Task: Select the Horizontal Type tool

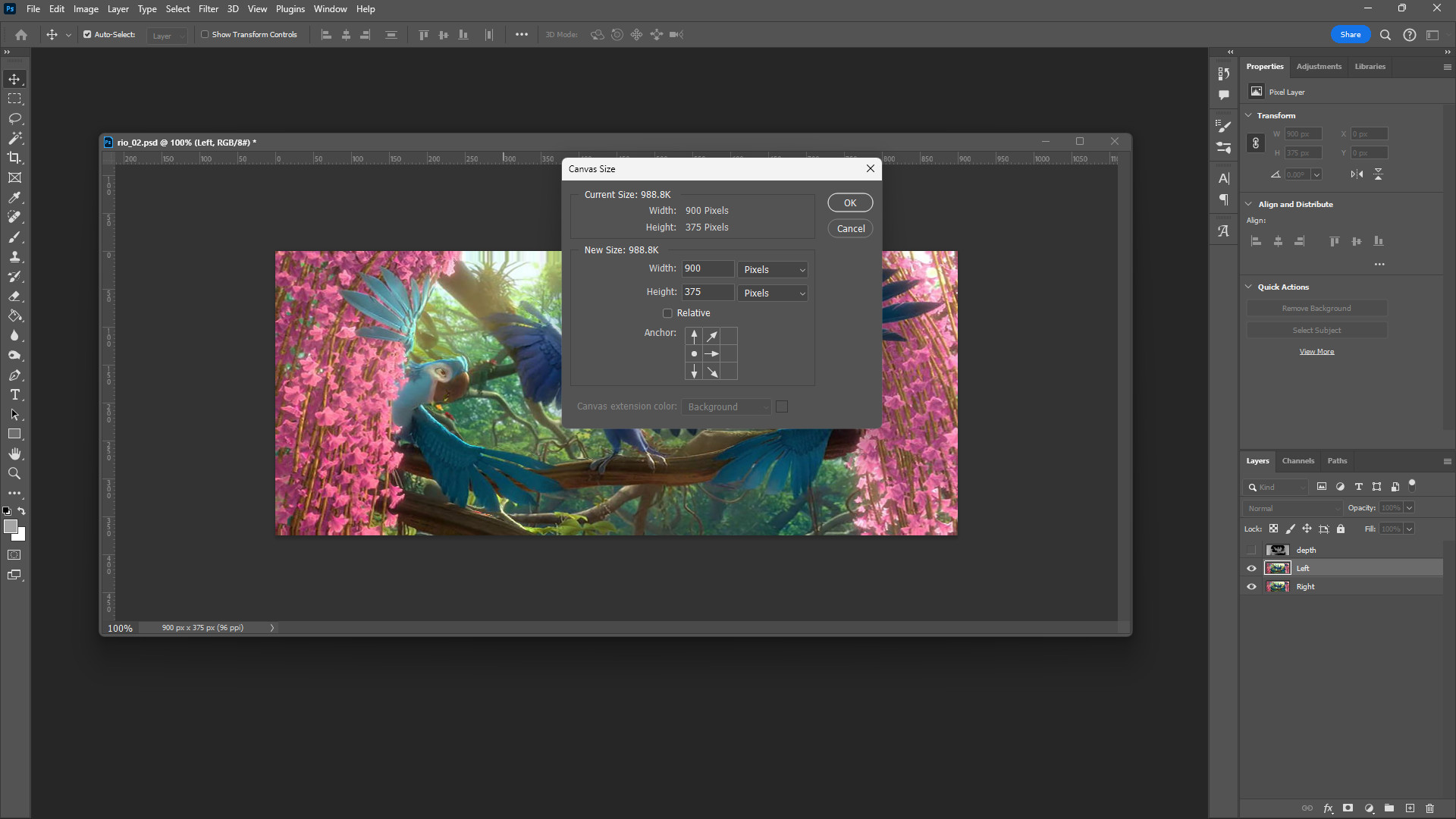Action: [14, 395]
